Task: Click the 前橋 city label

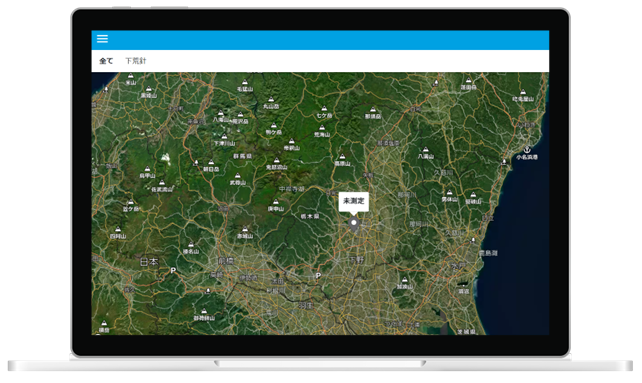Action: tap(226, 261)
